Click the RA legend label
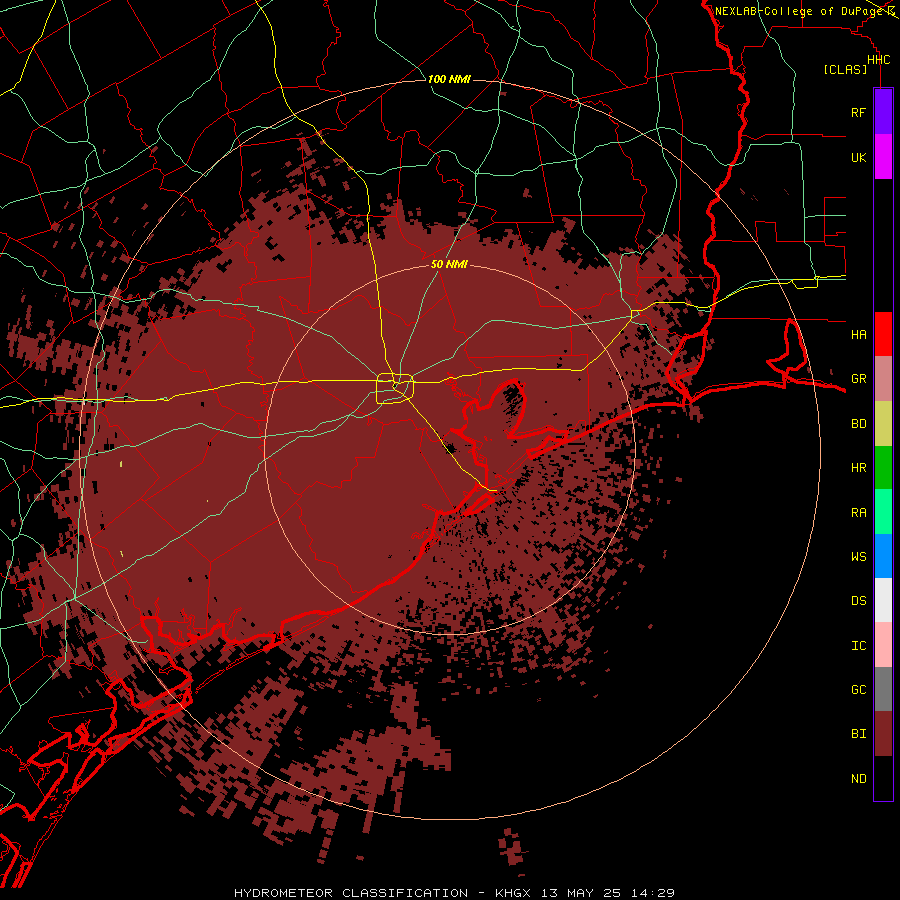This screenshot has width=900, height=900. click(x=858, y=512)
